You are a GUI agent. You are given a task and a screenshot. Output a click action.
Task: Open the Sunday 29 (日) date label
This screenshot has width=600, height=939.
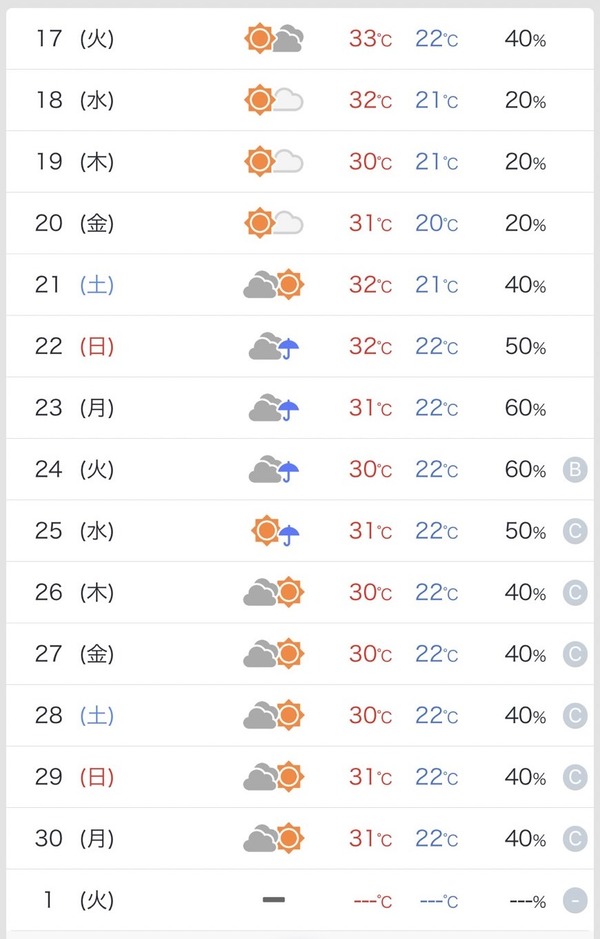pos(74,777)
